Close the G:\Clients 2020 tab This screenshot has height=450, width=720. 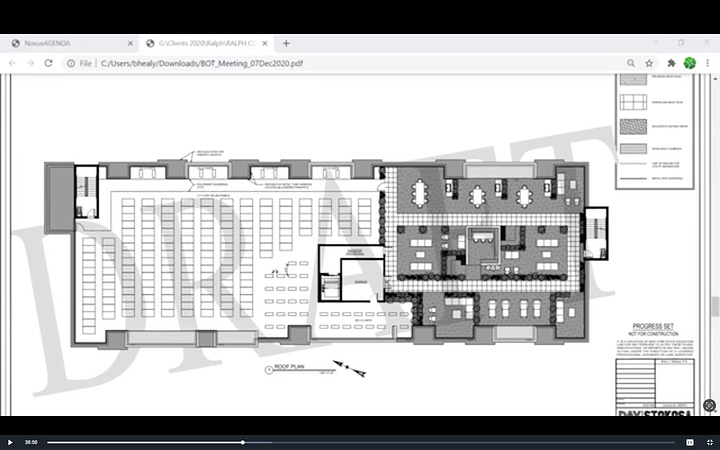[x=265, y=43]
